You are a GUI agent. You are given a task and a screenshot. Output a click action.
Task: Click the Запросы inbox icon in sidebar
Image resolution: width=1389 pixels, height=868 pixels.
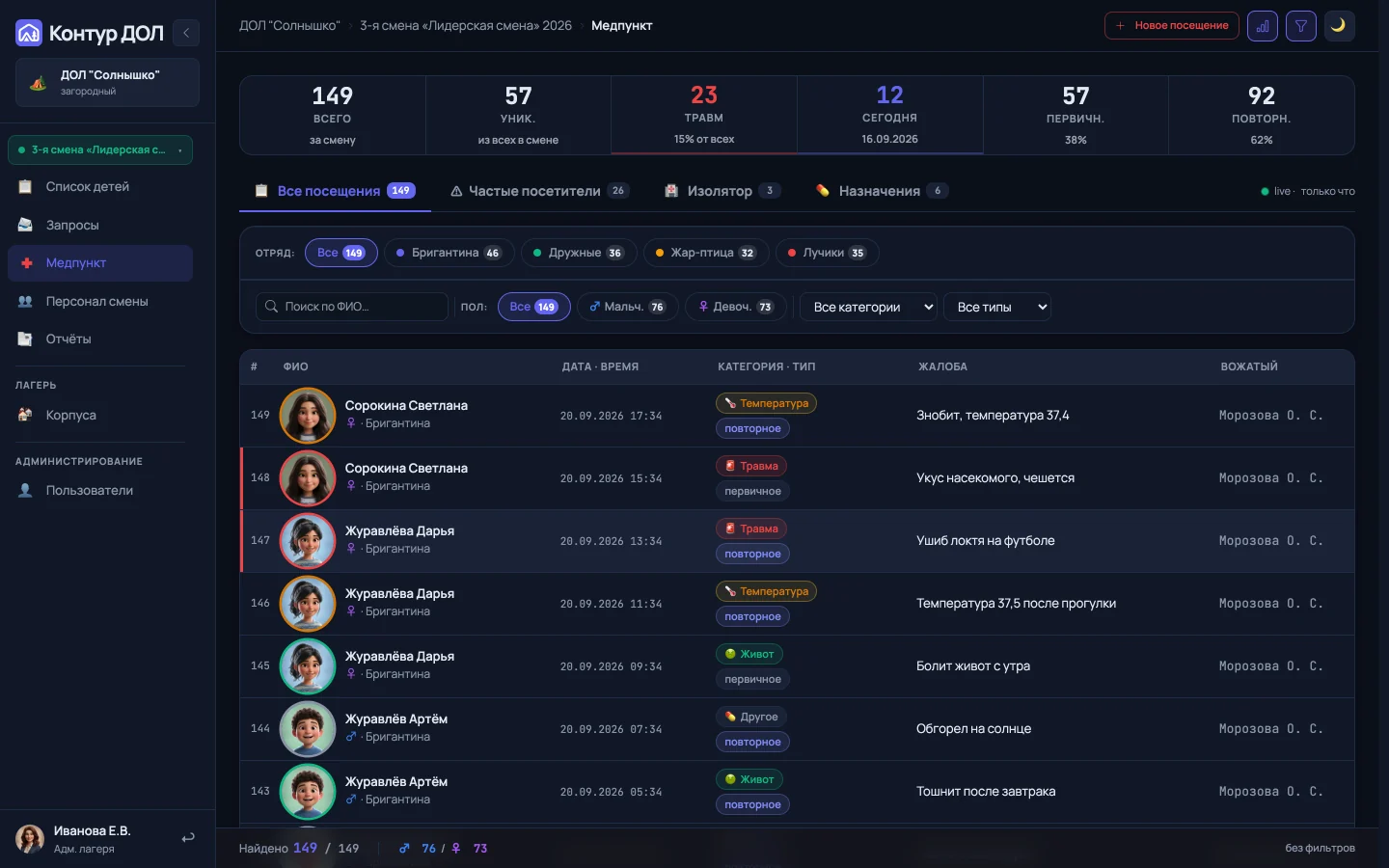(x=26, y=225)
